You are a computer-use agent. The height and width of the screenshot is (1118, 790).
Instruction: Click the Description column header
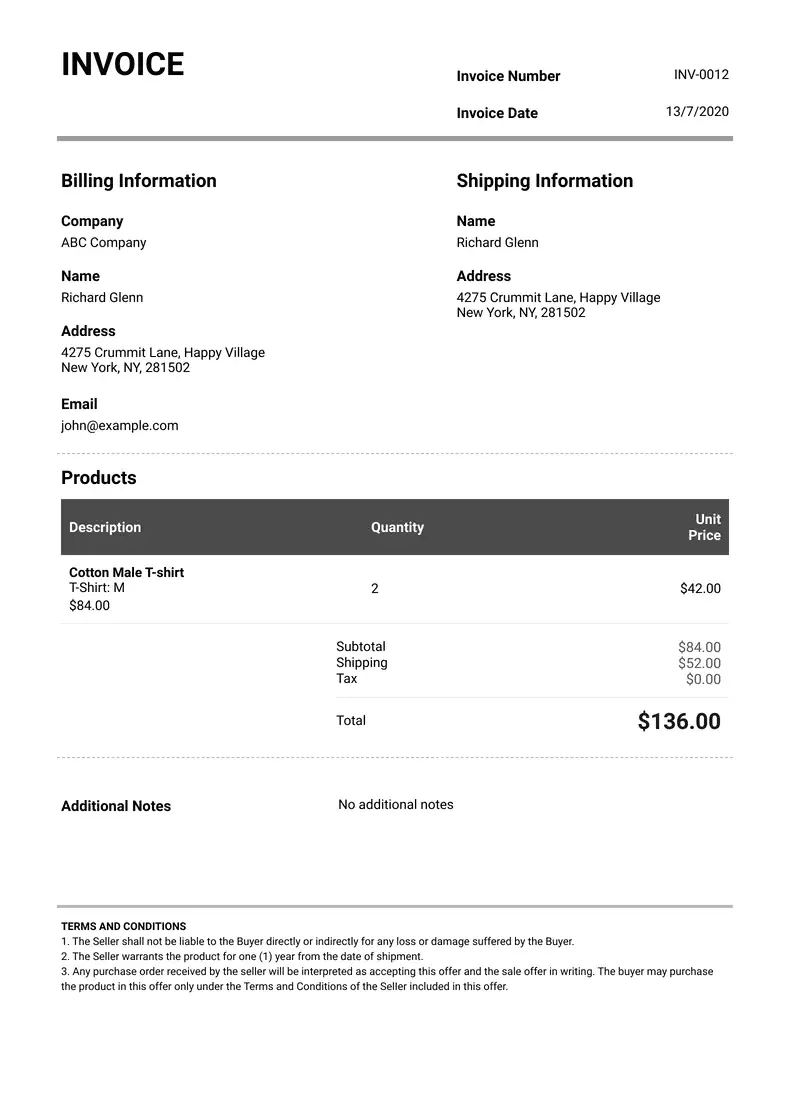105,528
